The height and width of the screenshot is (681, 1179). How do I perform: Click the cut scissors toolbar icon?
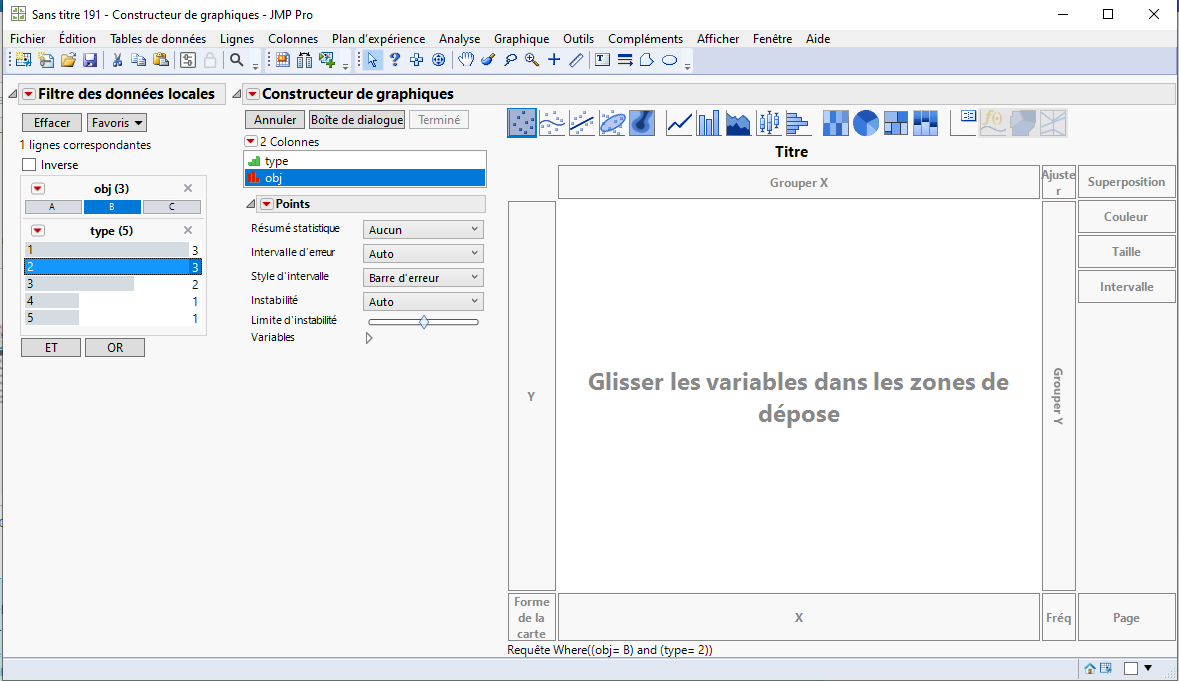(x=117, y=60)
